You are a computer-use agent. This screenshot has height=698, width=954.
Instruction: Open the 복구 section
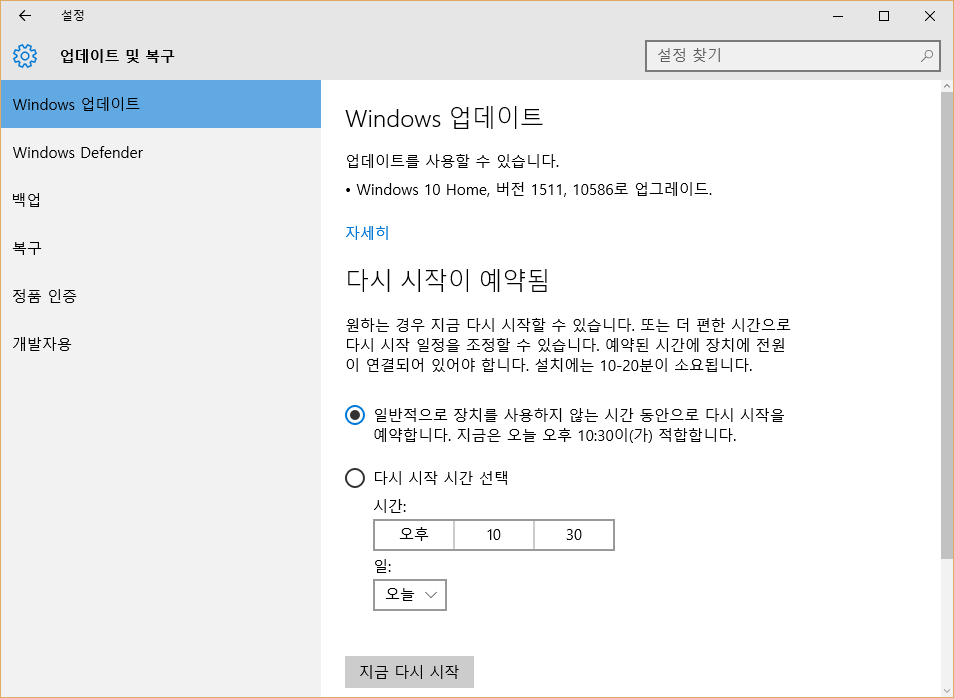click(x=161, y=248)
